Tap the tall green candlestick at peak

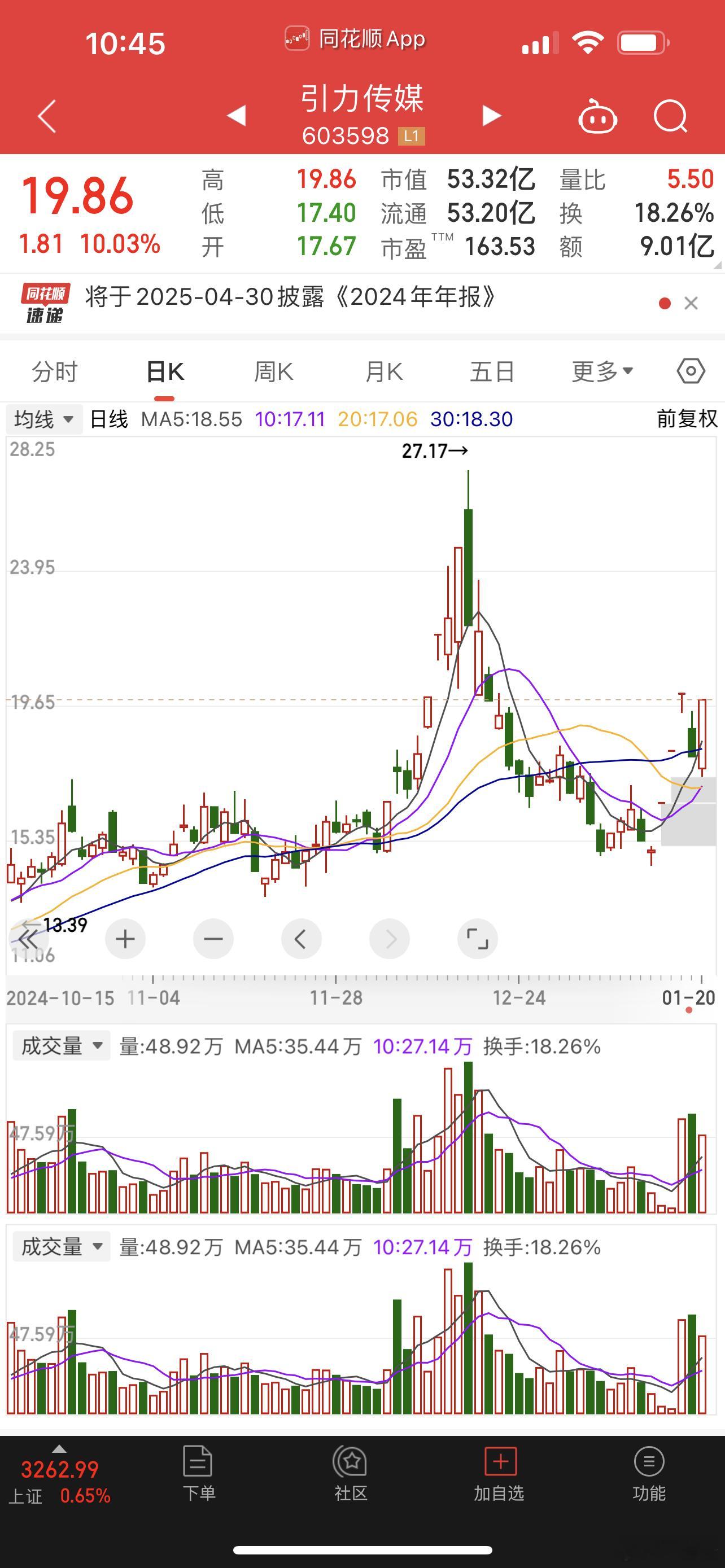tap(468, 566)
